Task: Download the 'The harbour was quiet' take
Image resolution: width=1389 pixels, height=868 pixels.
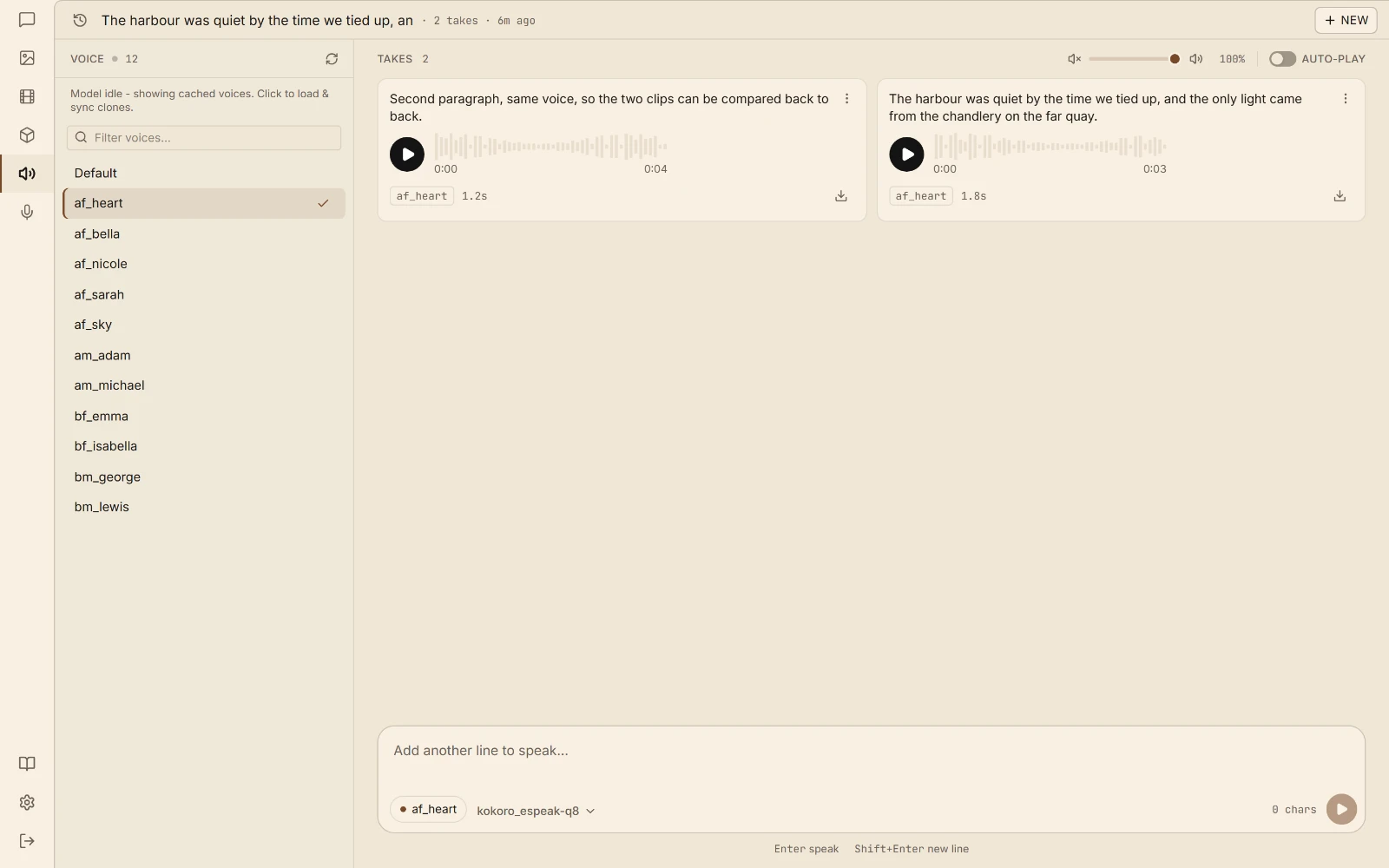Action: [1340, 196]
